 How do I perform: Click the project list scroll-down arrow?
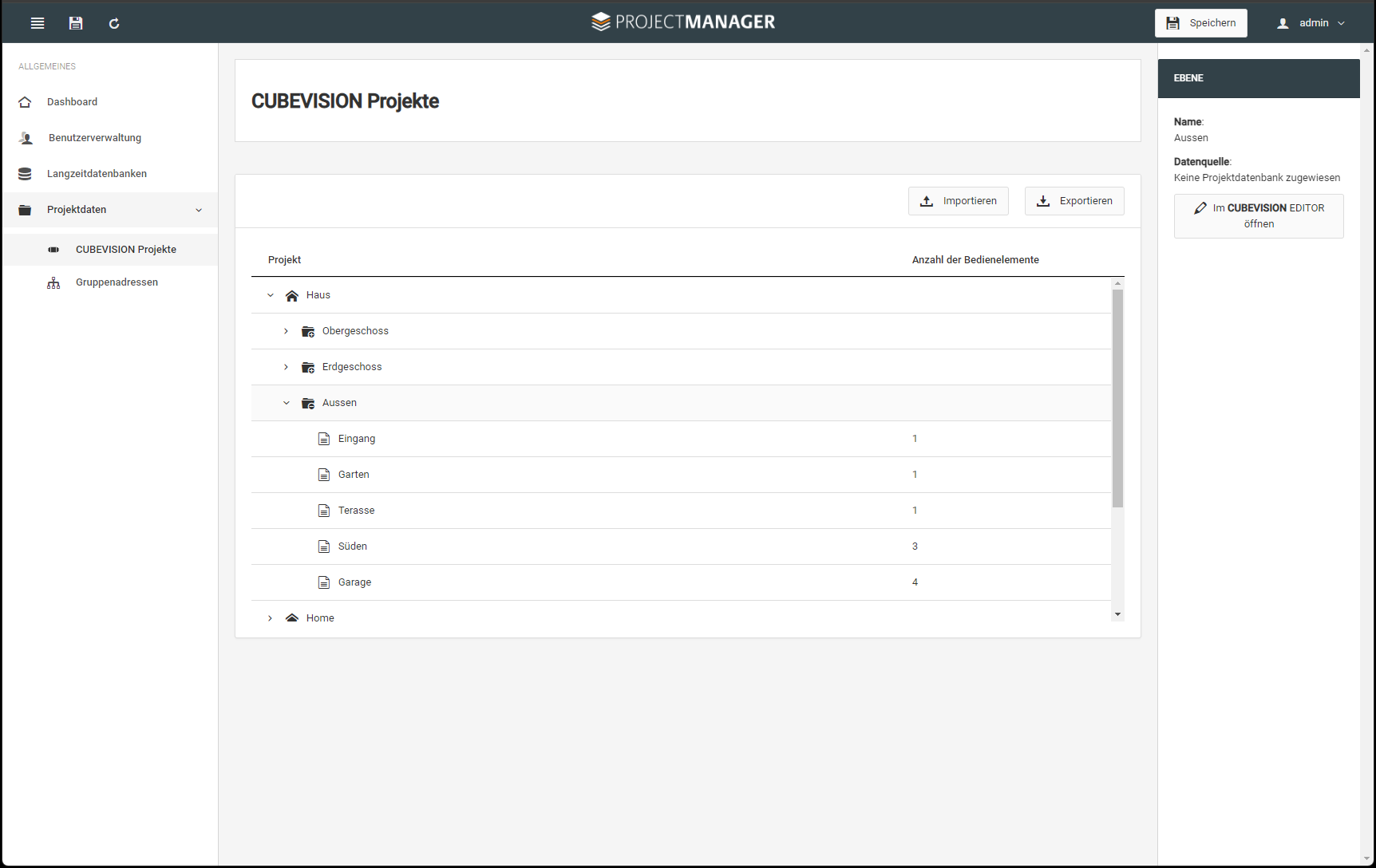point(1117,614)
